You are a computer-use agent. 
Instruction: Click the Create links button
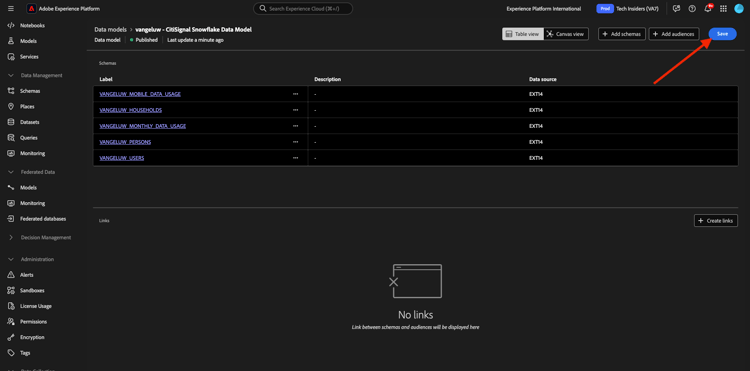(x=716, y=221)
